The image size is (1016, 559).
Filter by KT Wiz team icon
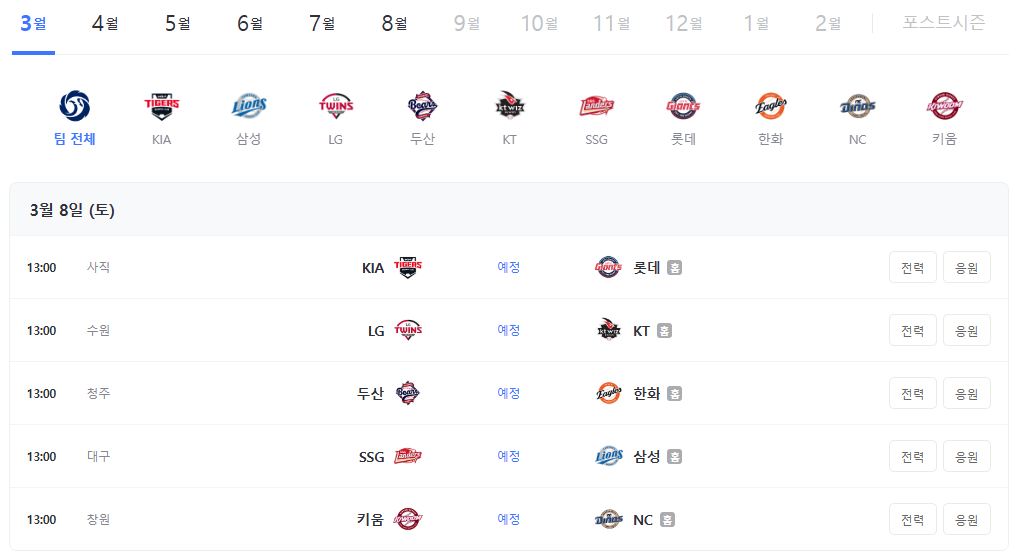509,106
